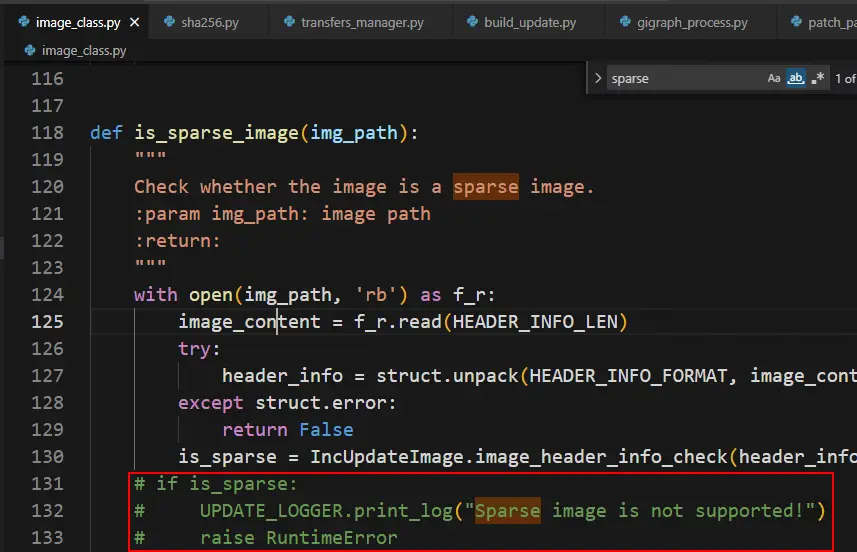
Task: Toggle Match Case in find widget
Action: coord(773,78)
